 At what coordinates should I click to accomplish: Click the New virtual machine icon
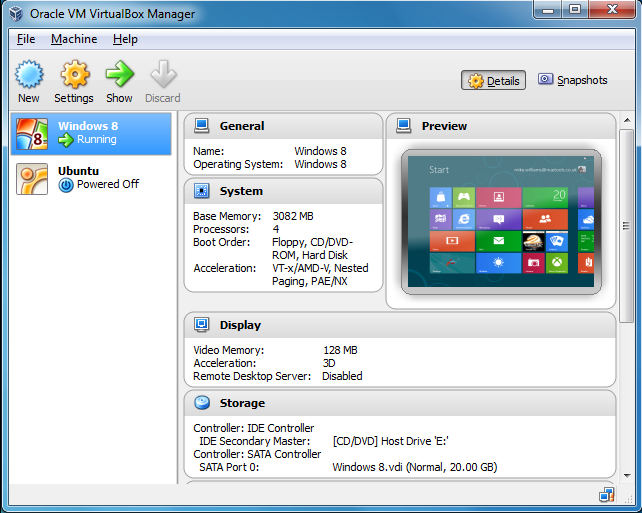(x=29, y=75)
